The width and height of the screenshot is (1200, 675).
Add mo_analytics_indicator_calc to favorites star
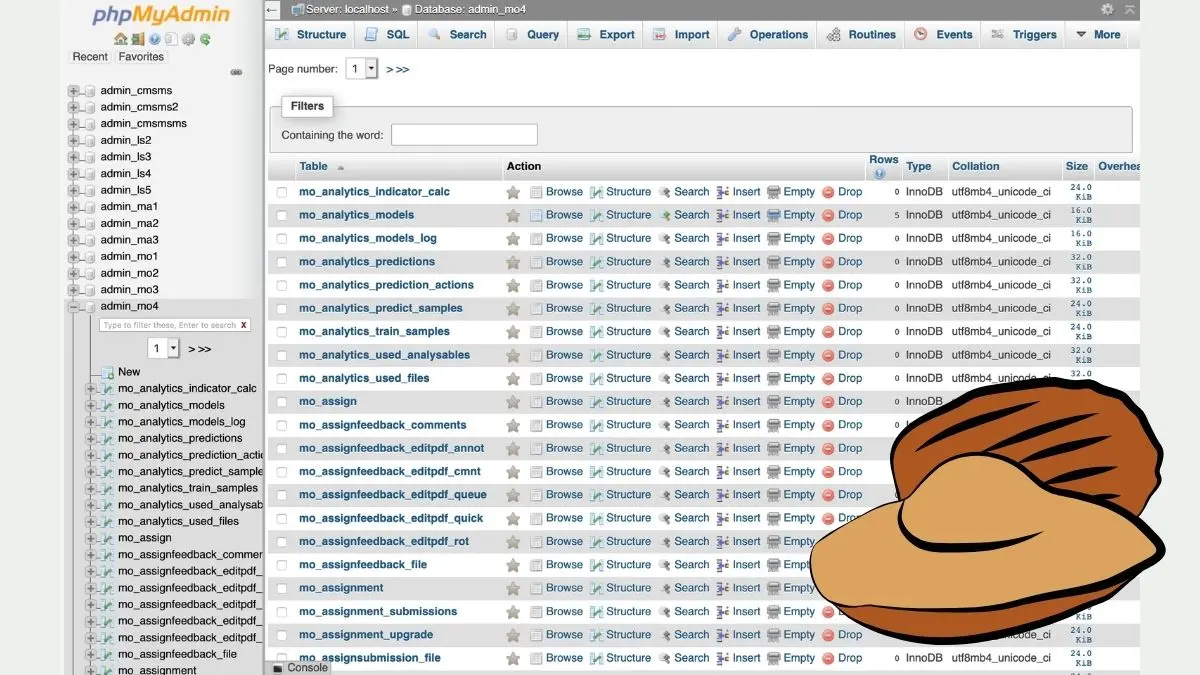click(513, 192)
